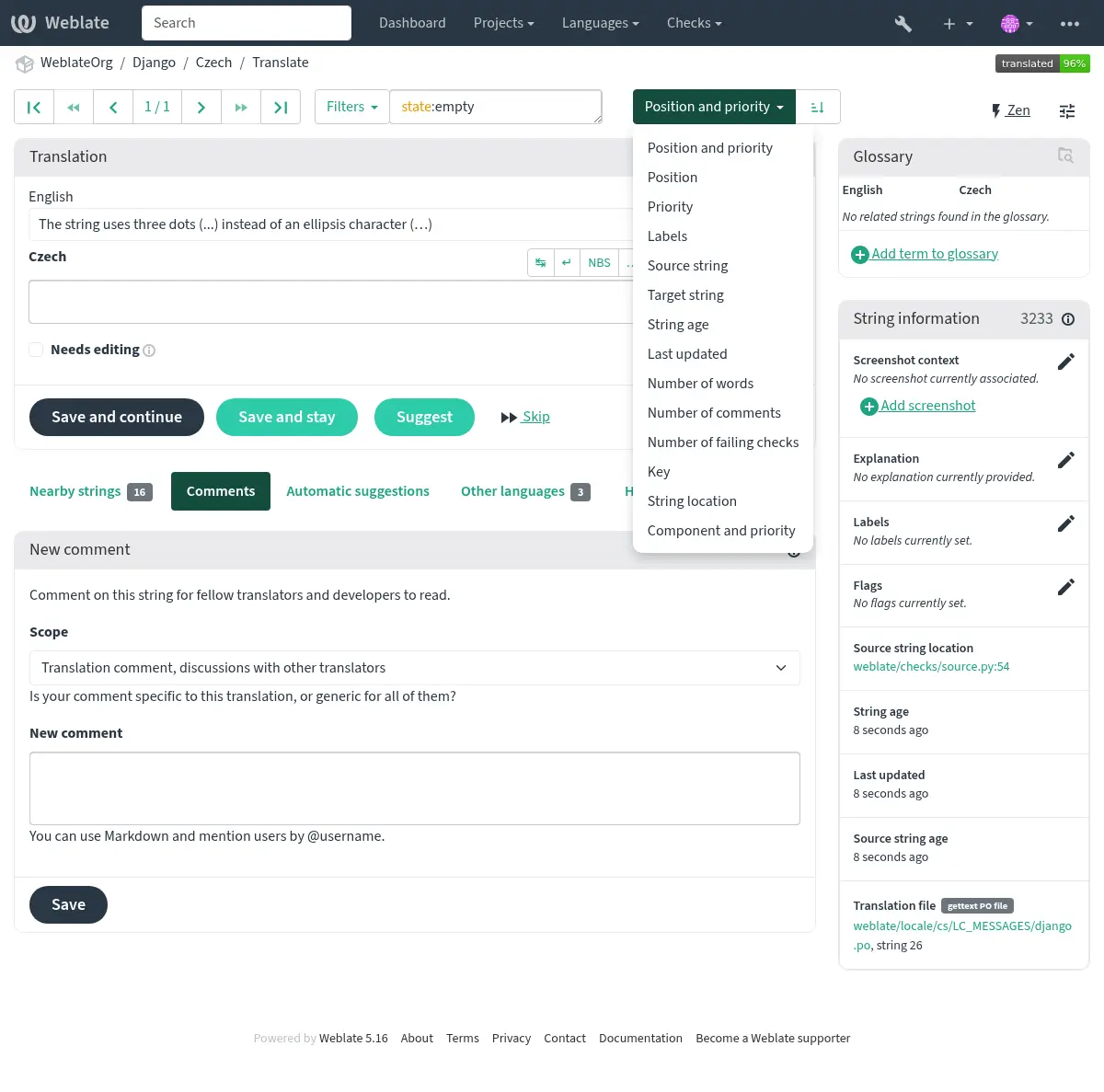1104x1092 pixels.
Task: Insert NBS special character
Action: pyautogui.click(x=599, y=263)
